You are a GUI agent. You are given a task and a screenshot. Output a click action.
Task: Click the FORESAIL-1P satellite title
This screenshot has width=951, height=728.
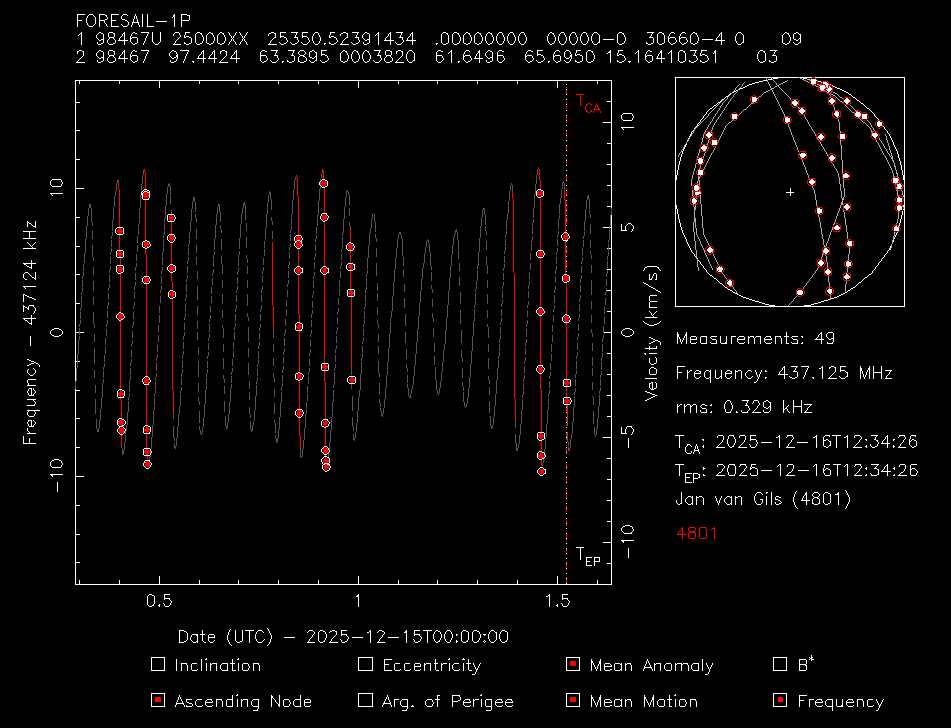[134, 20]
